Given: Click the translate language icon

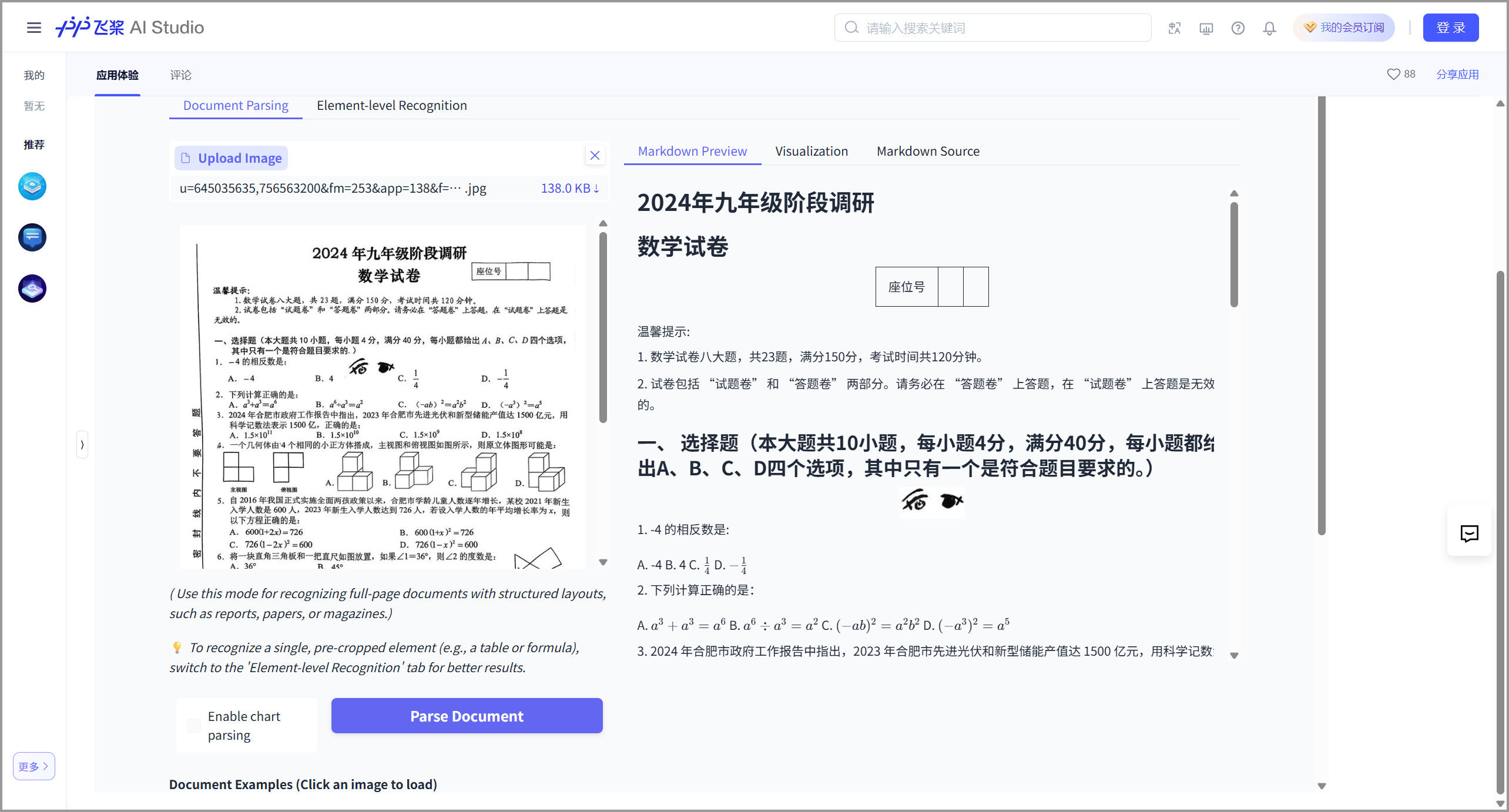Looking at the screenshot, I should [x=1174, y=28].
